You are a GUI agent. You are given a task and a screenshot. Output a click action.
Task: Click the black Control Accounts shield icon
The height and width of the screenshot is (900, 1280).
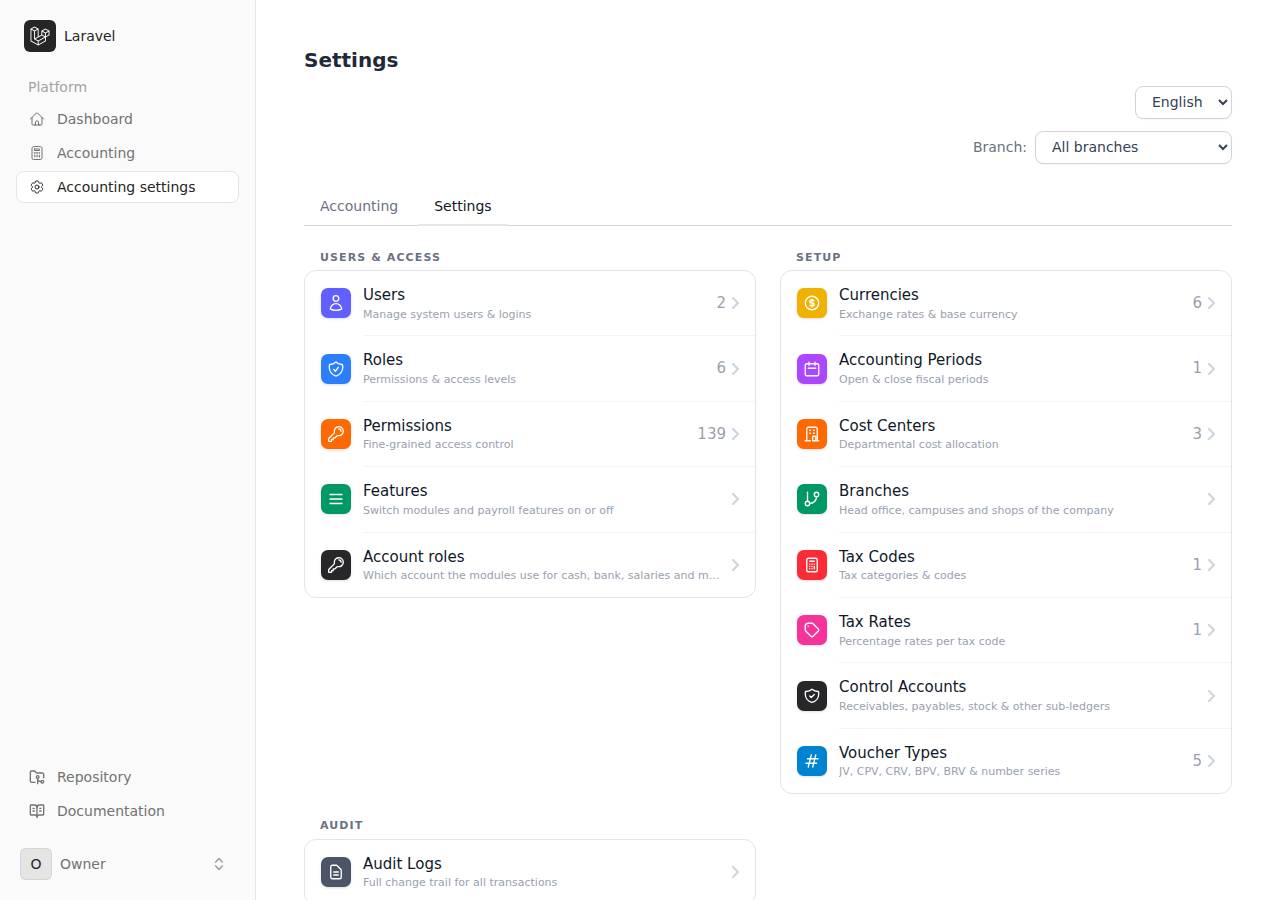[x=812, y=696]
